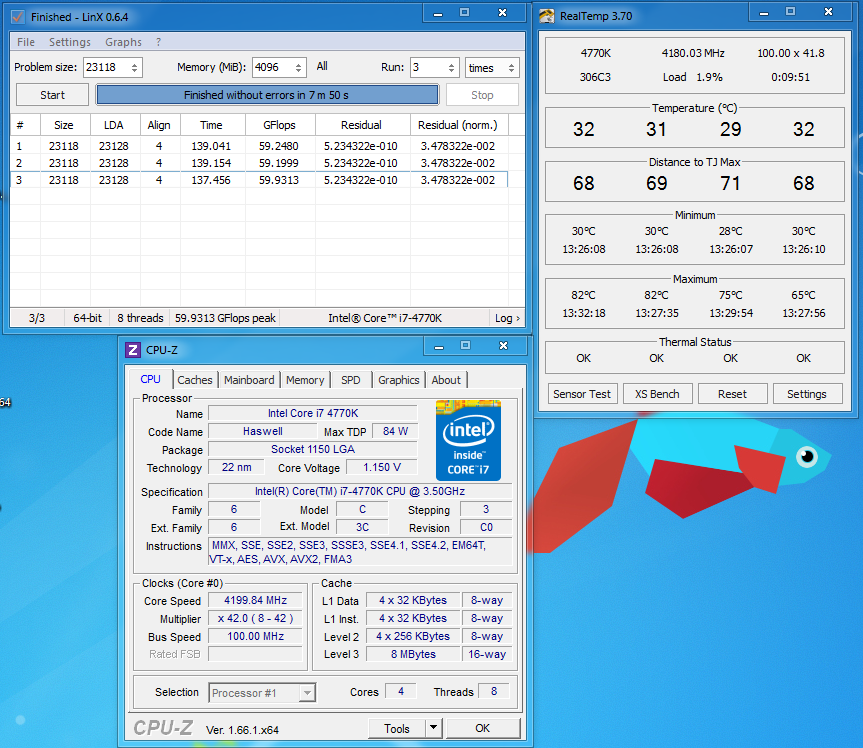Close the RealTemp 3.70 window
The image size is (863, 748).
pos(828,12)
